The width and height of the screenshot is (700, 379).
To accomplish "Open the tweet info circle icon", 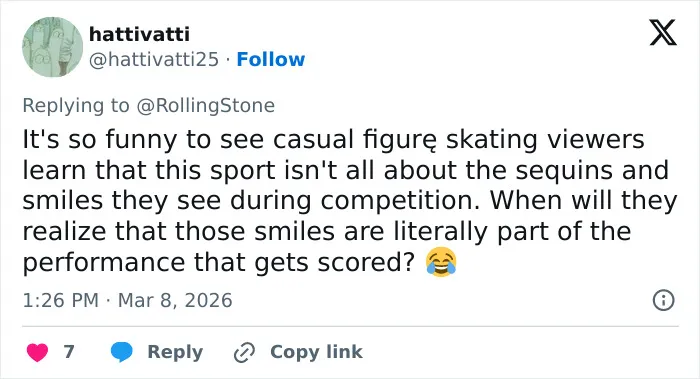I will [663, 300].
